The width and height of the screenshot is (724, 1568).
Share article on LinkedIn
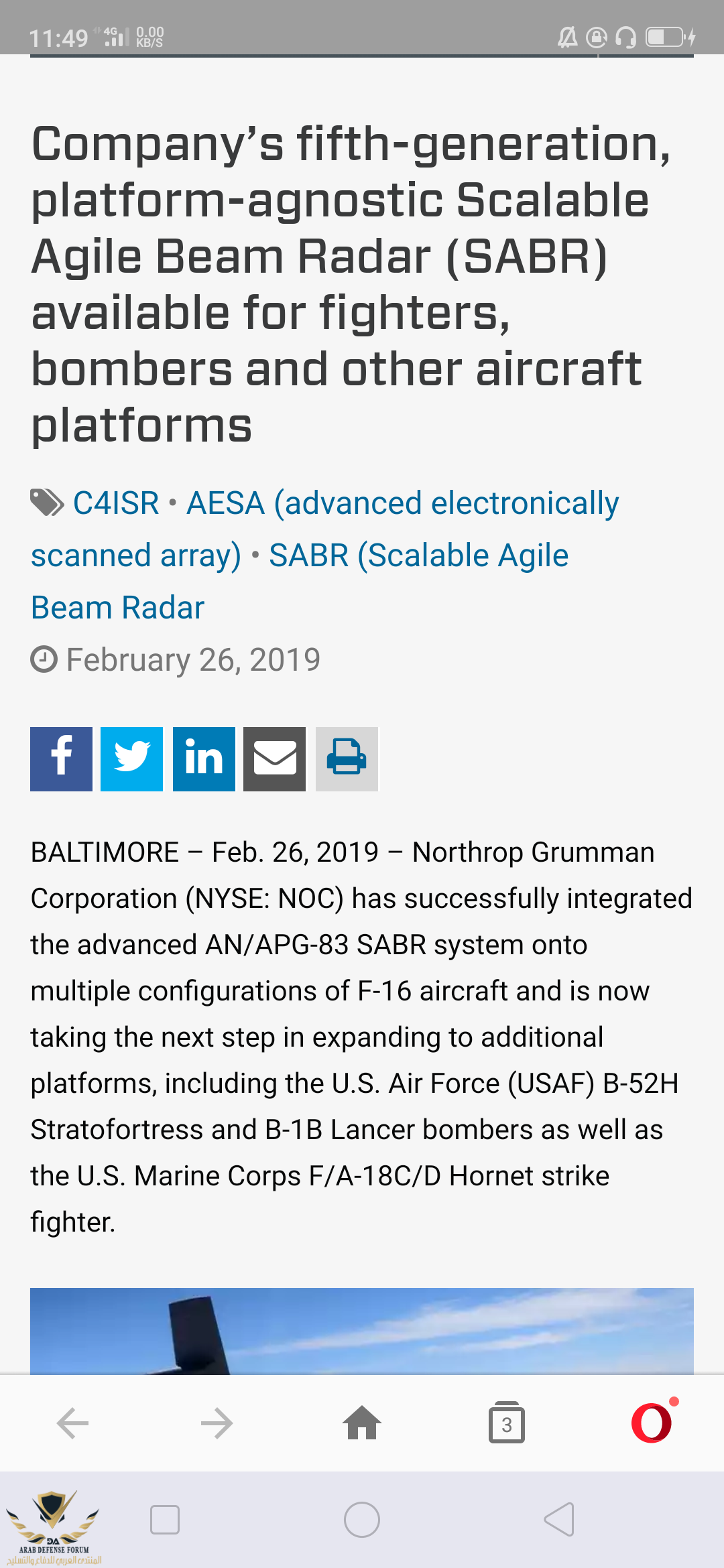204,759
